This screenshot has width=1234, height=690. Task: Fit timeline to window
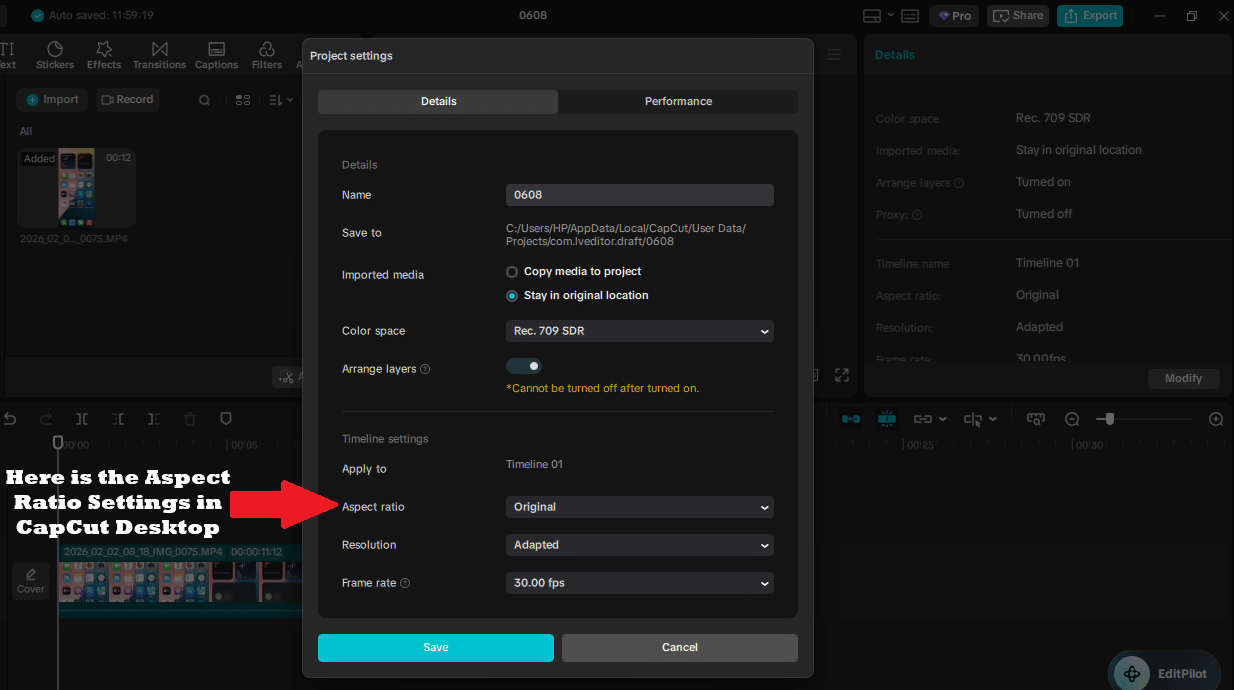click(1036, 419)
